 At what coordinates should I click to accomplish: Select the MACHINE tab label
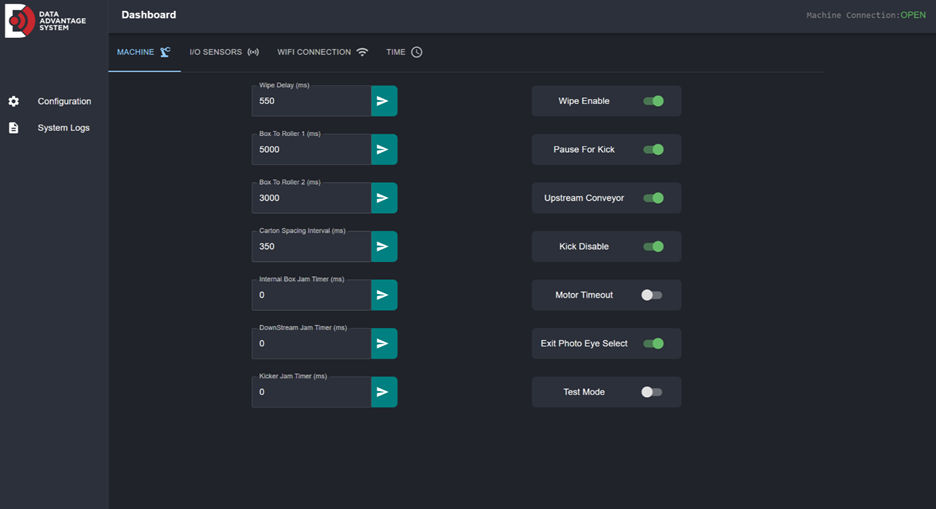(136, 52)
